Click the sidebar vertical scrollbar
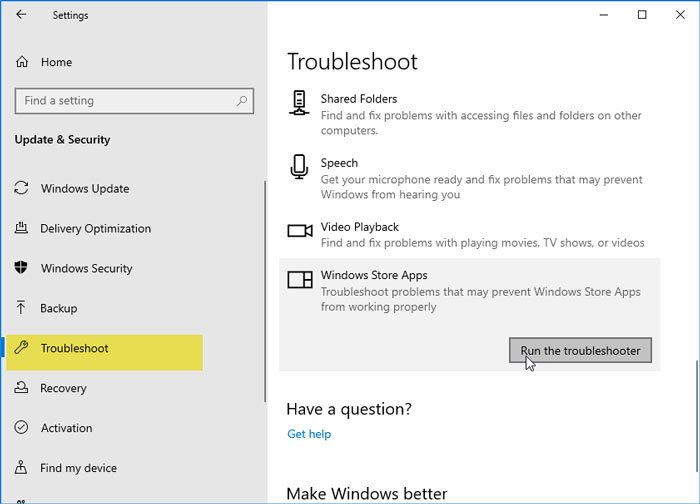Image resolution: width=700 pixels, height=504 pixels. tap(265, 291)
